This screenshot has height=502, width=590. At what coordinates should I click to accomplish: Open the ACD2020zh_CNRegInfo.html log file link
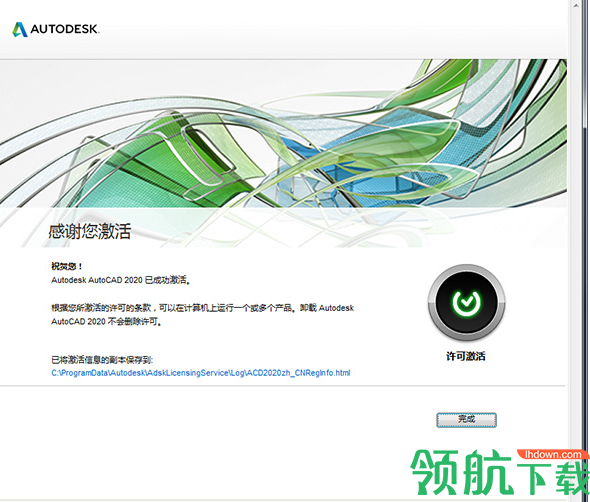(201, 373)
